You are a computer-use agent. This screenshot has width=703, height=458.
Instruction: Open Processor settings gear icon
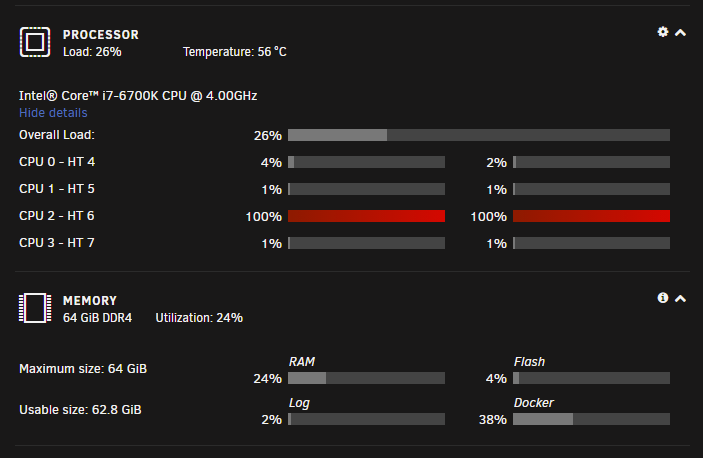click(x=663, y=32)
